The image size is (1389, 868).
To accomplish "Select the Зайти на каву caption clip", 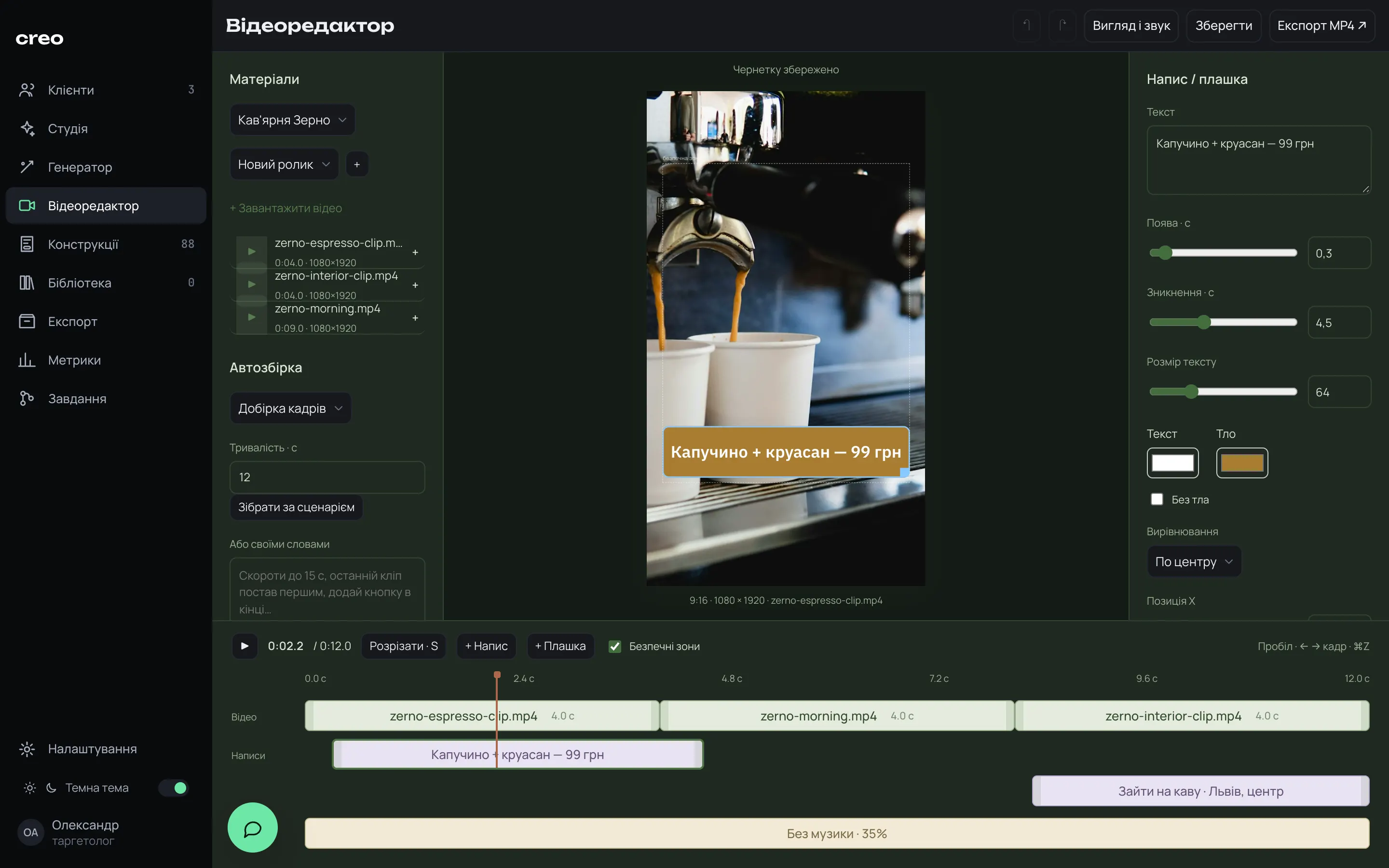I will (x=1200, y=791).
